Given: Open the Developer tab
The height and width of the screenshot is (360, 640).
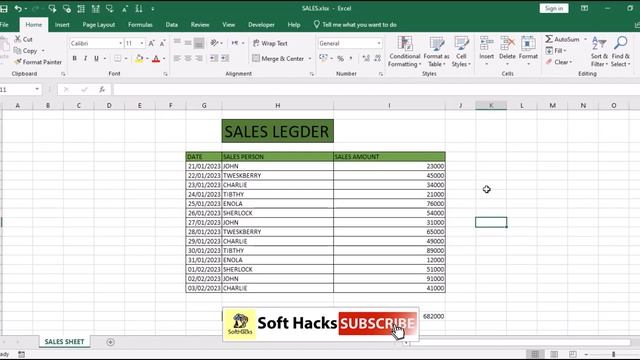Looking at the screenshot, I should (261, 24).
